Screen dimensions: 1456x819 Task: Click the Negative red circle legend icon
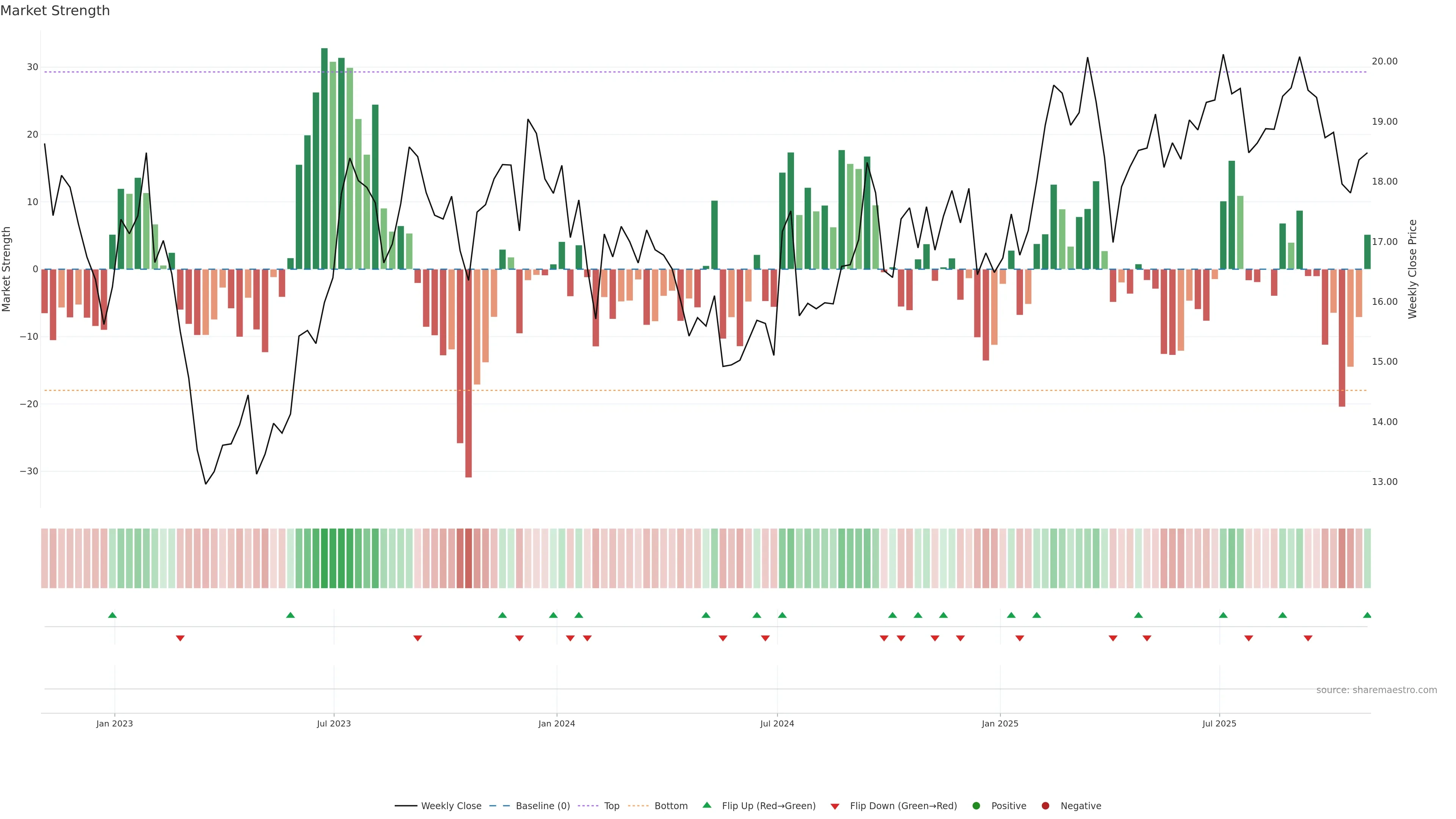point(1045,805)
